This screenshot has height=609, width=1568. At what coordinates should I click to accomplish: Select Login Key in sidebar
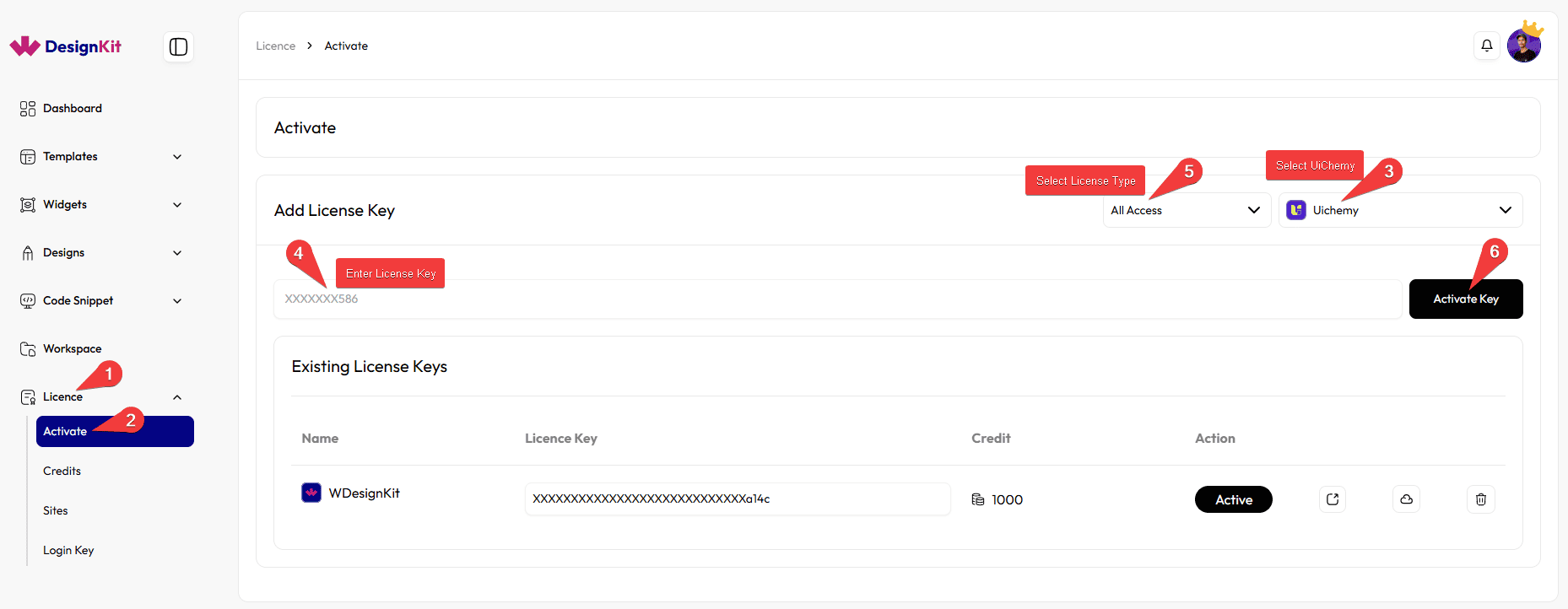[68, 550]
